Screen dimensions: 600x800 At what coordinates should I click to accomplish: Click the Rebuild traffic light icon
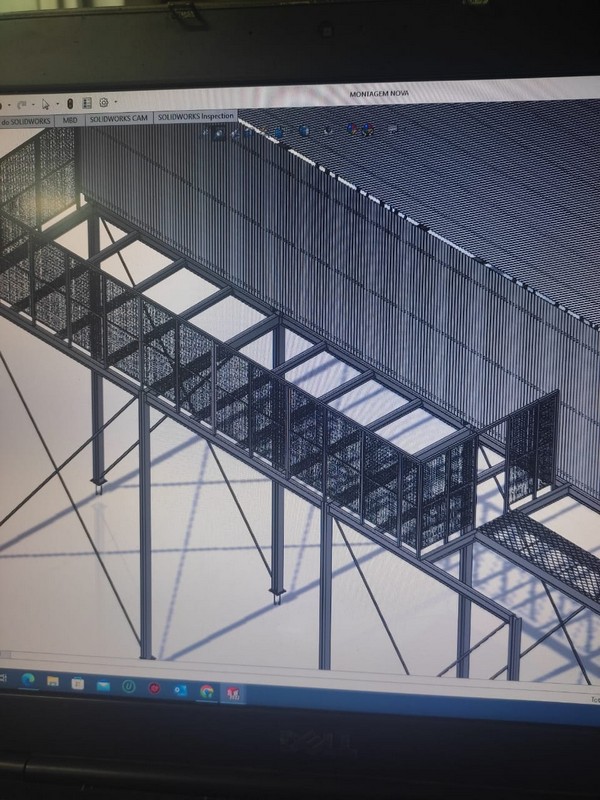tap(70, 104)
